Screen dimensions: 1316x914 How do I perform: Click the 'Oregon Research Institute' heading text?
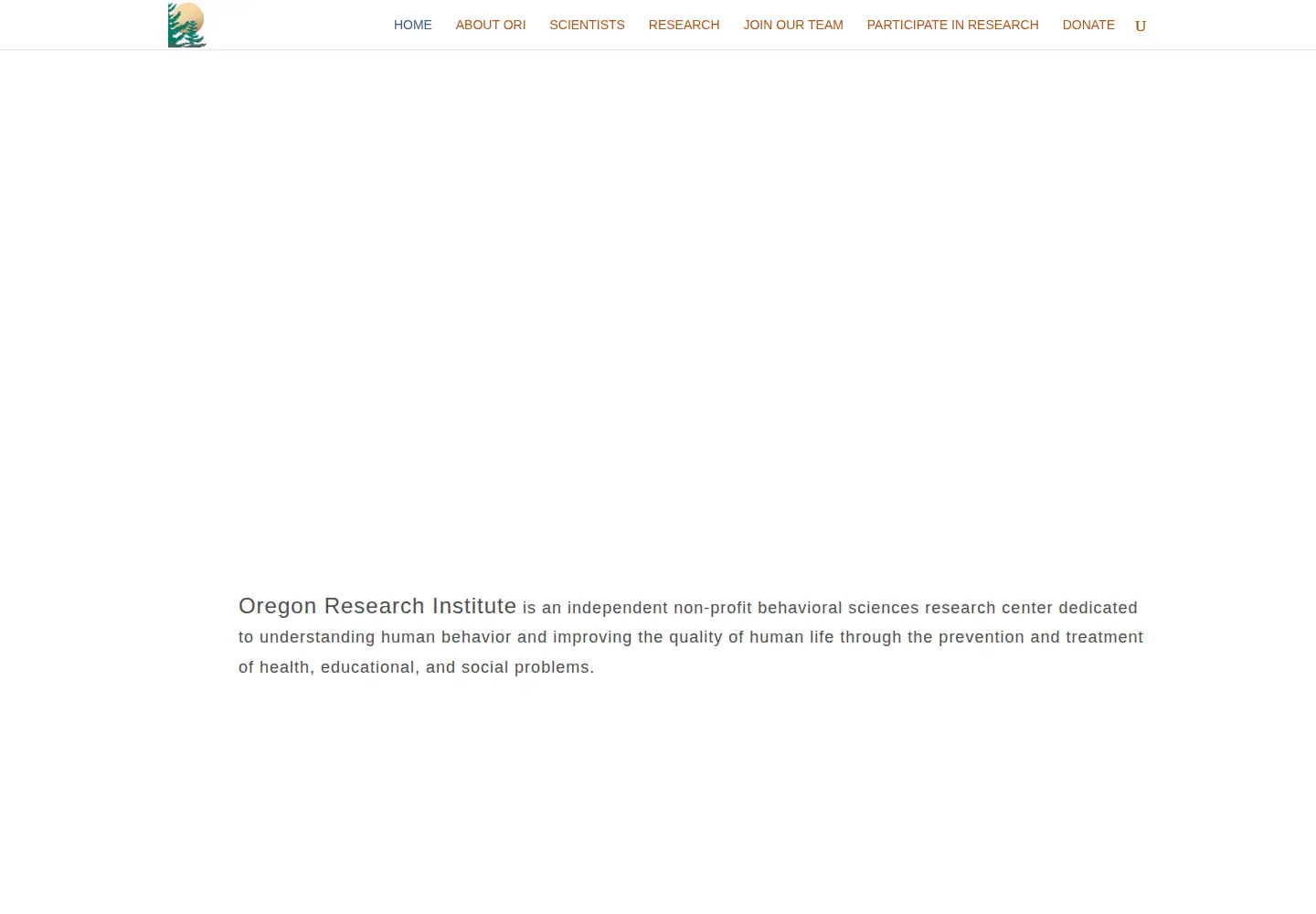(377, 606)
